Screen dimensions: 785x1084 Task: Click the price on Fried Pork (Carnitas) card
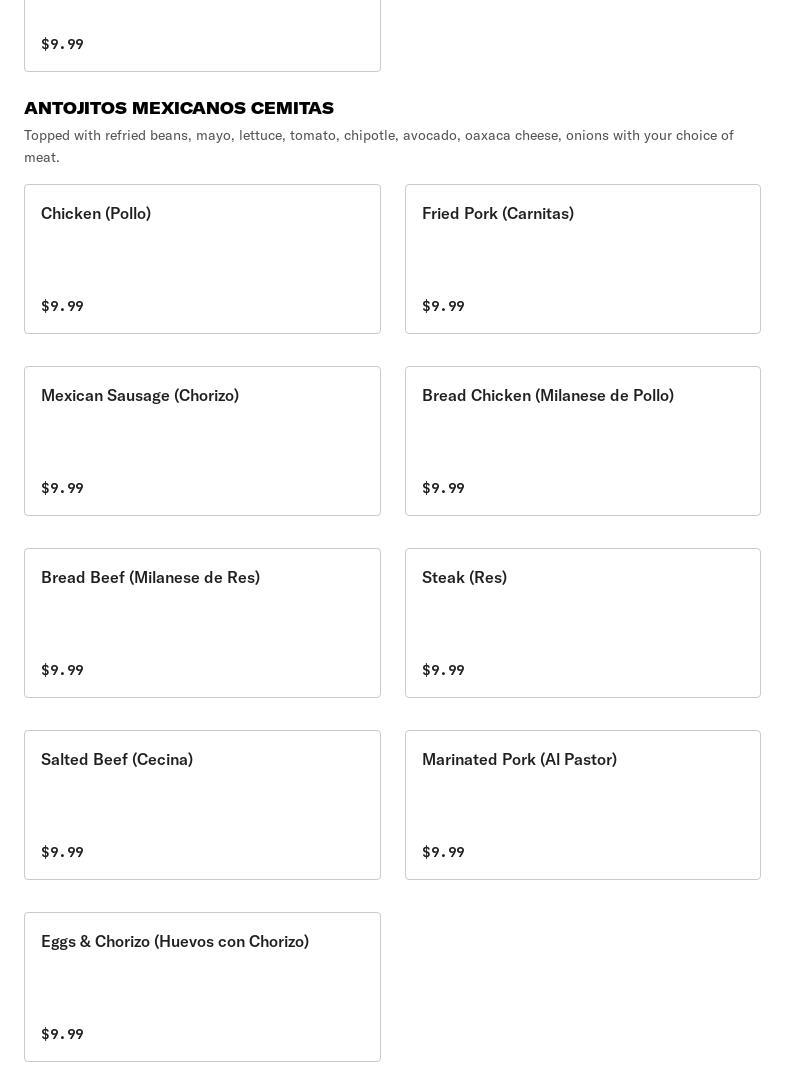point(443,306)
